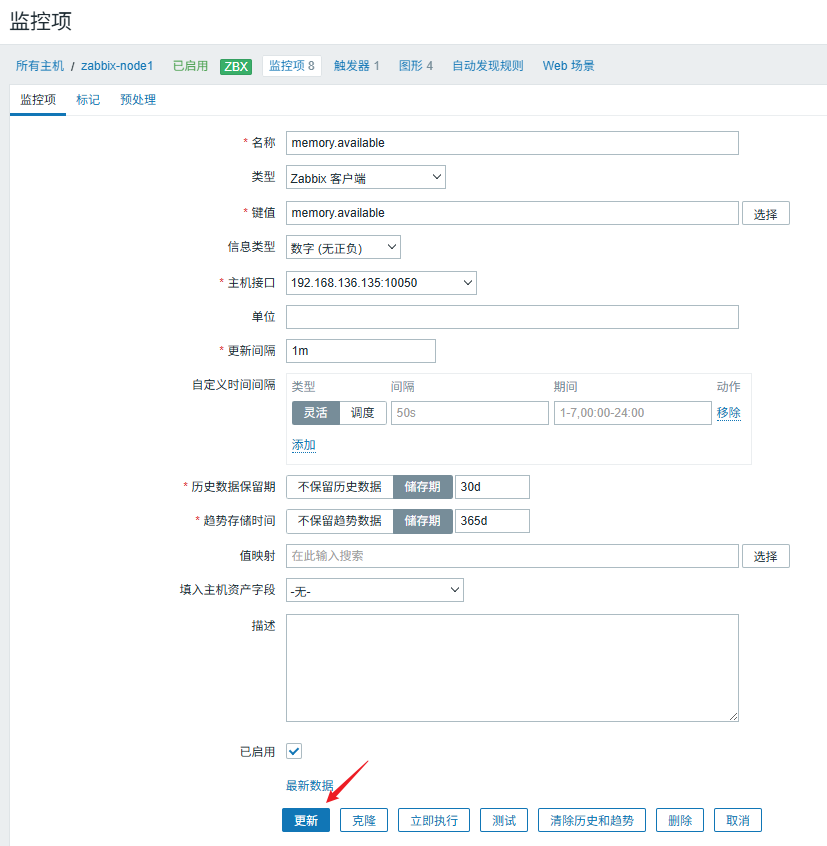The width and height of the screenshot is (827, 846).
Task: Click 选择 button next to 键值
Action: 766,214
